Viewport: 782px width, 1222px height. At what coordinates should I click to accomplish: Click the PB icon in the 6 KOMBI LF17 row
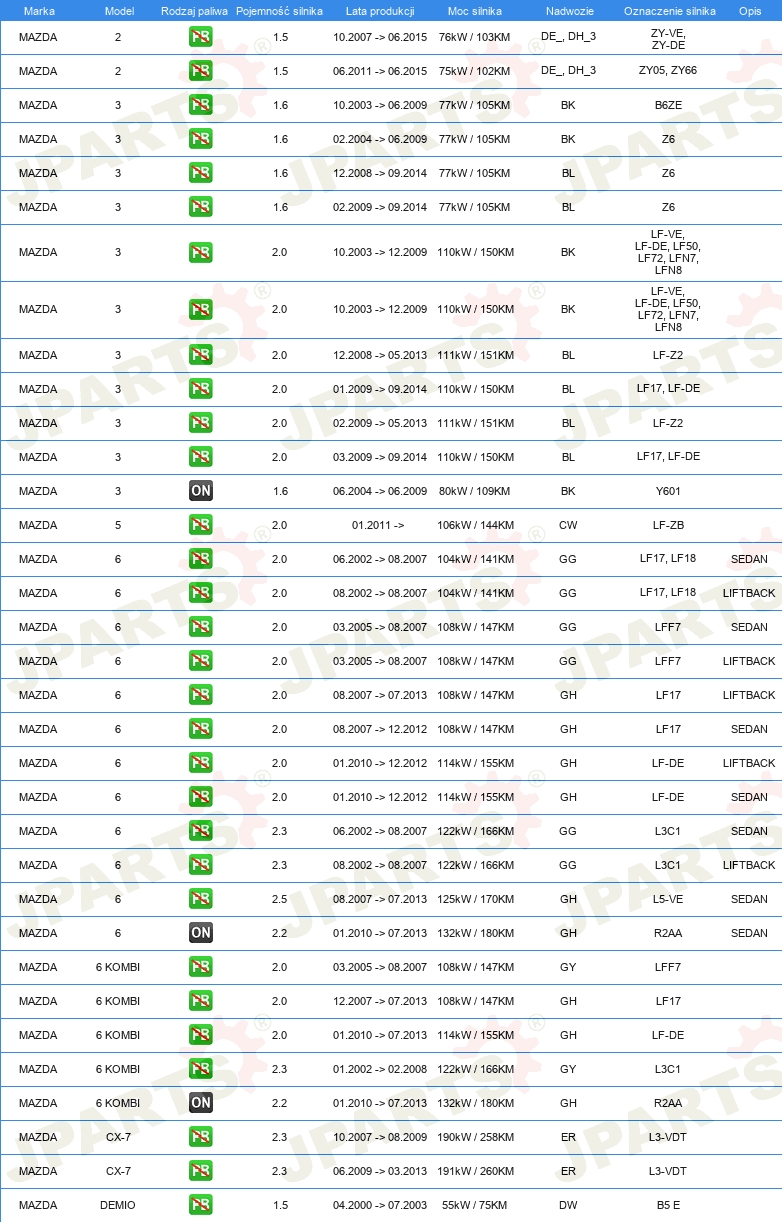pyautogui.click(x=201, y=1002)
